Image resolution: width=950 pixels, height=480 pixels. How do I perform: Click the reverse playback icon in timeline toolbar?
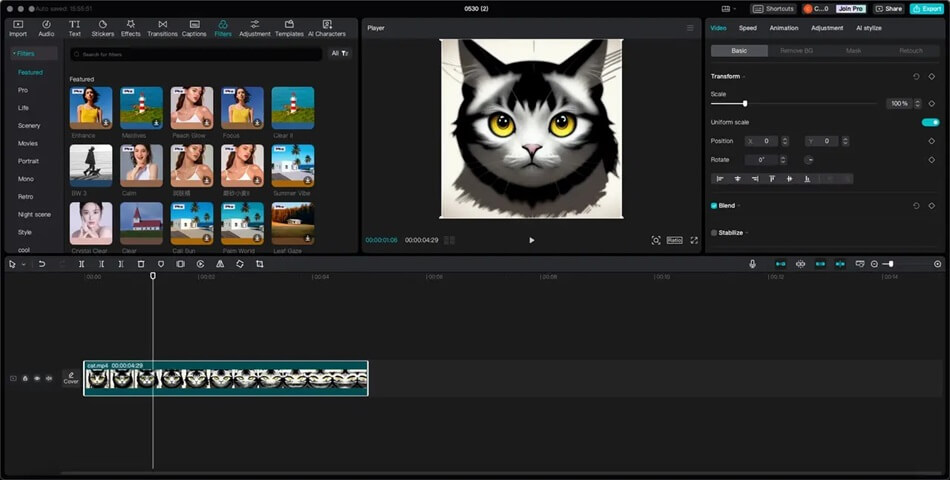[x=200, y=264]
